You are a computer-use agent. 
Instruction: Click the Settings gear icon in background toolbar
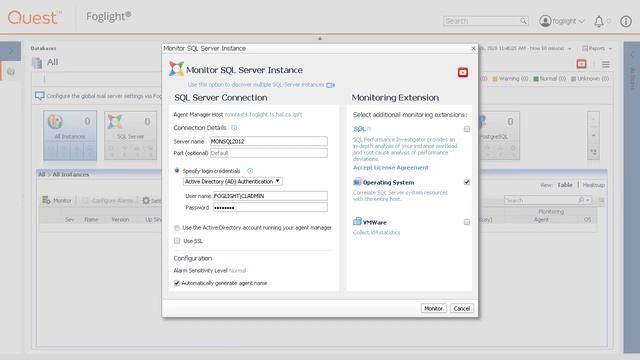(x=146, y=200)
